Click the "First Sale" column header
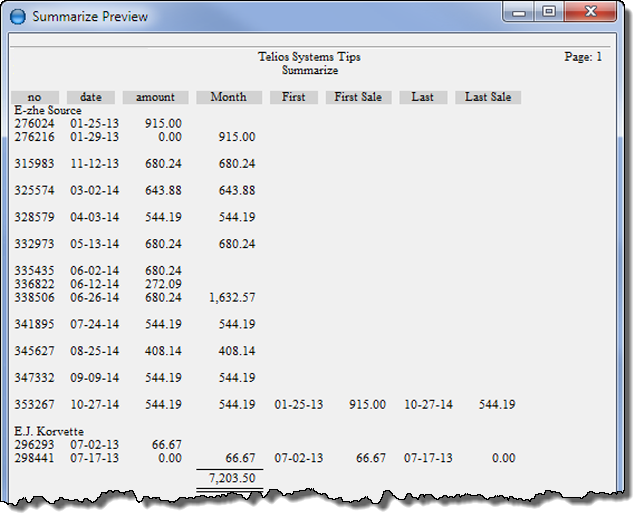 point(359,97)
